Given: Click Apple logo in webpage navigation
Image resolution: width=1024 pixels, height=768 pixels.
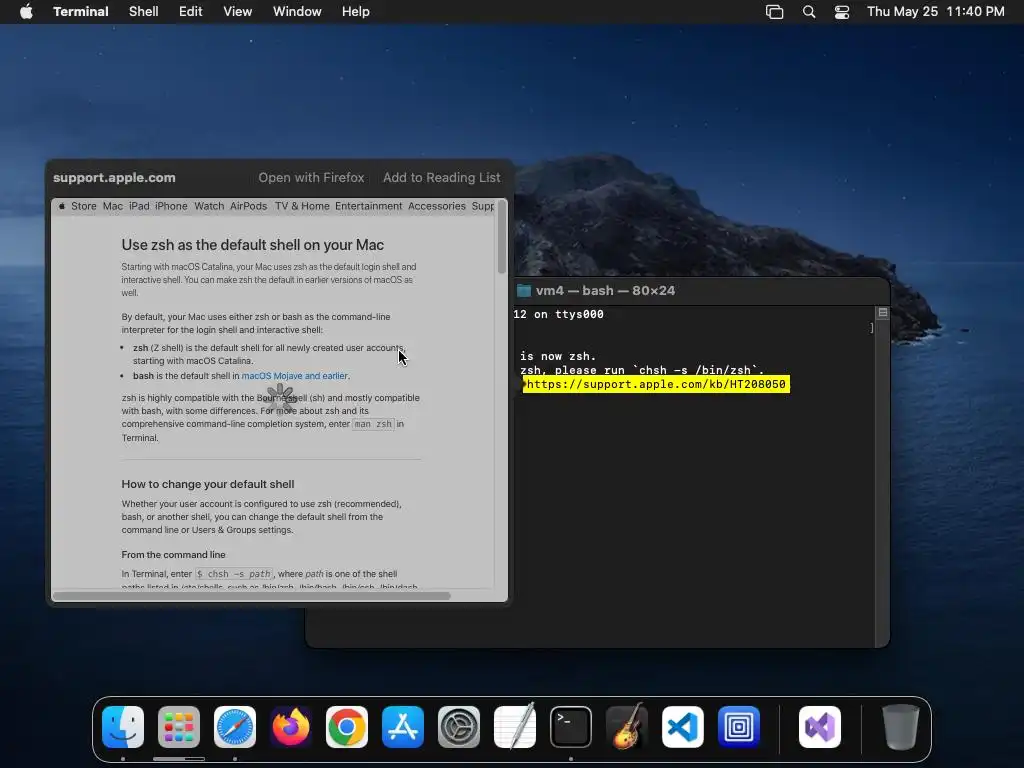Looking at the screenshot, I should [x=62, y=206].
